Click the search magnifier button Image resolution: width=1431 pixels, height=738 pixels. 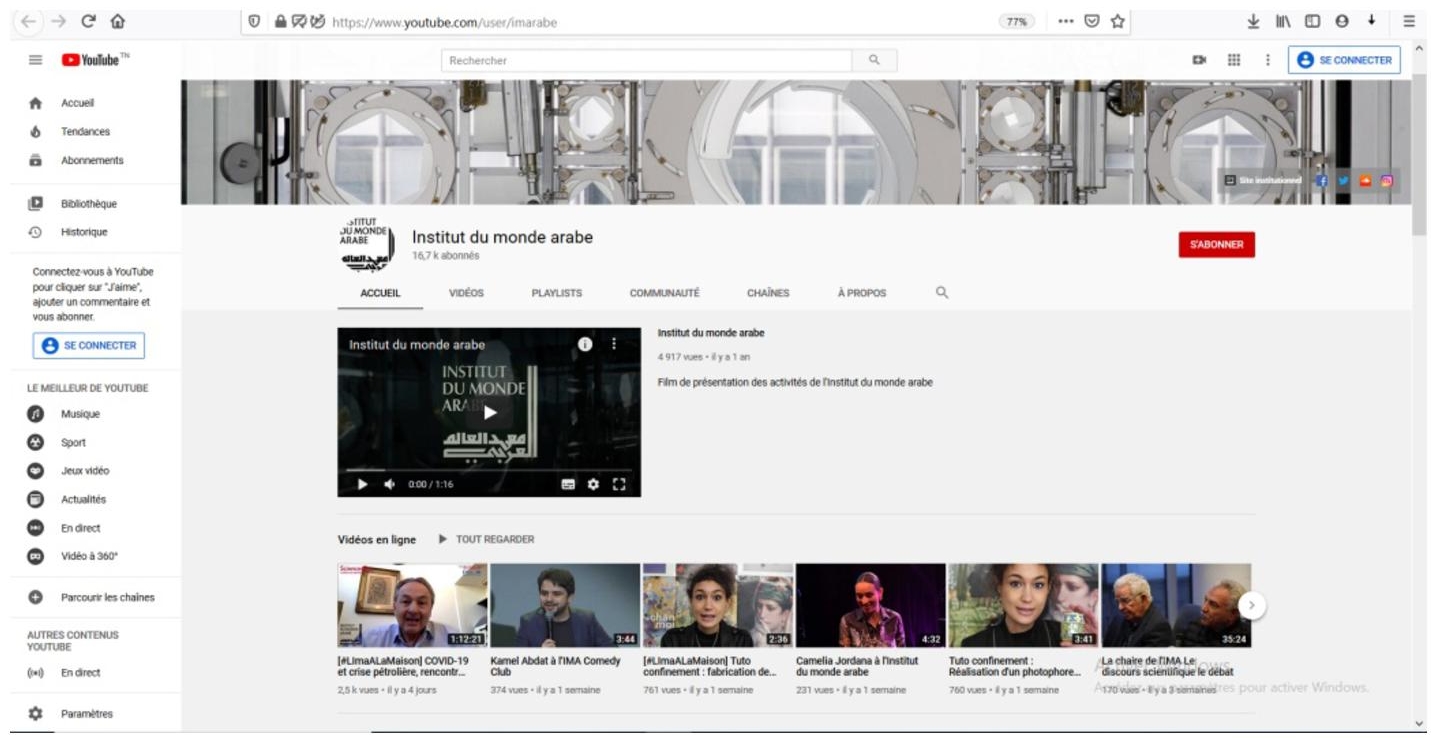tap(874, 61)
